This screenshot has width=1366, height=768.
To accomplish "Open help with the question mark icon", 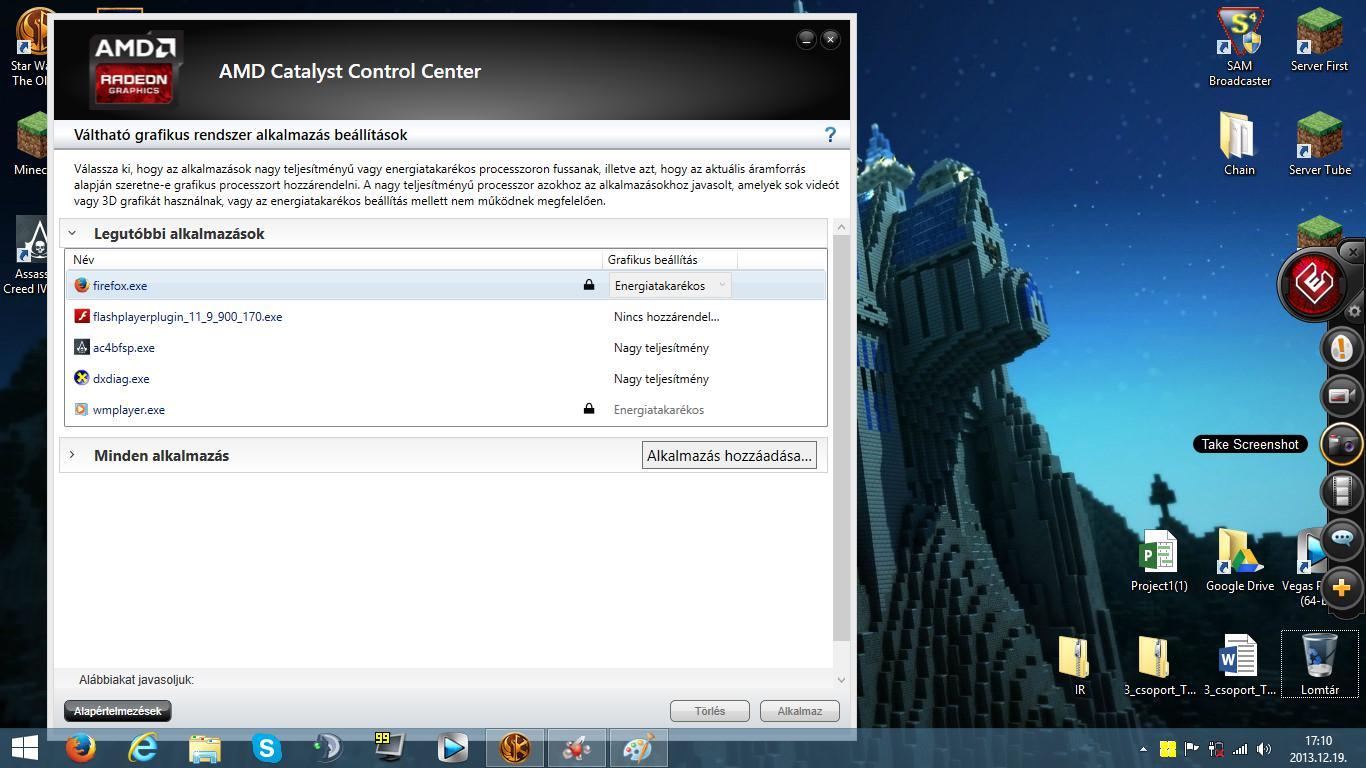I will click(x=829, y=134).
